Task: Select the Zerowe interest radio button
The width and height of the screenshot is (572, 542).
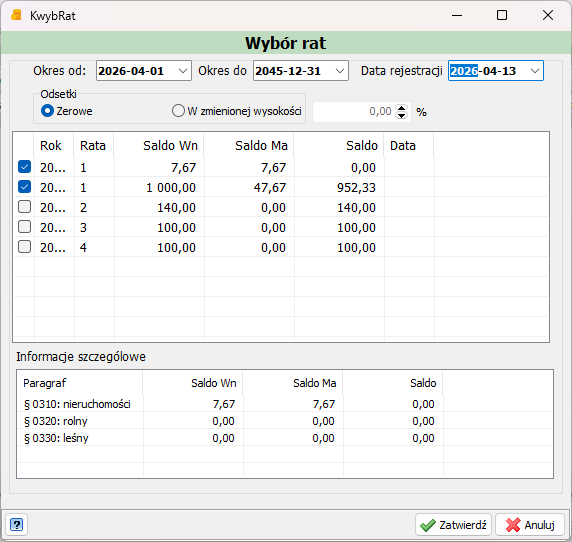Action: (x=47, y=111)
